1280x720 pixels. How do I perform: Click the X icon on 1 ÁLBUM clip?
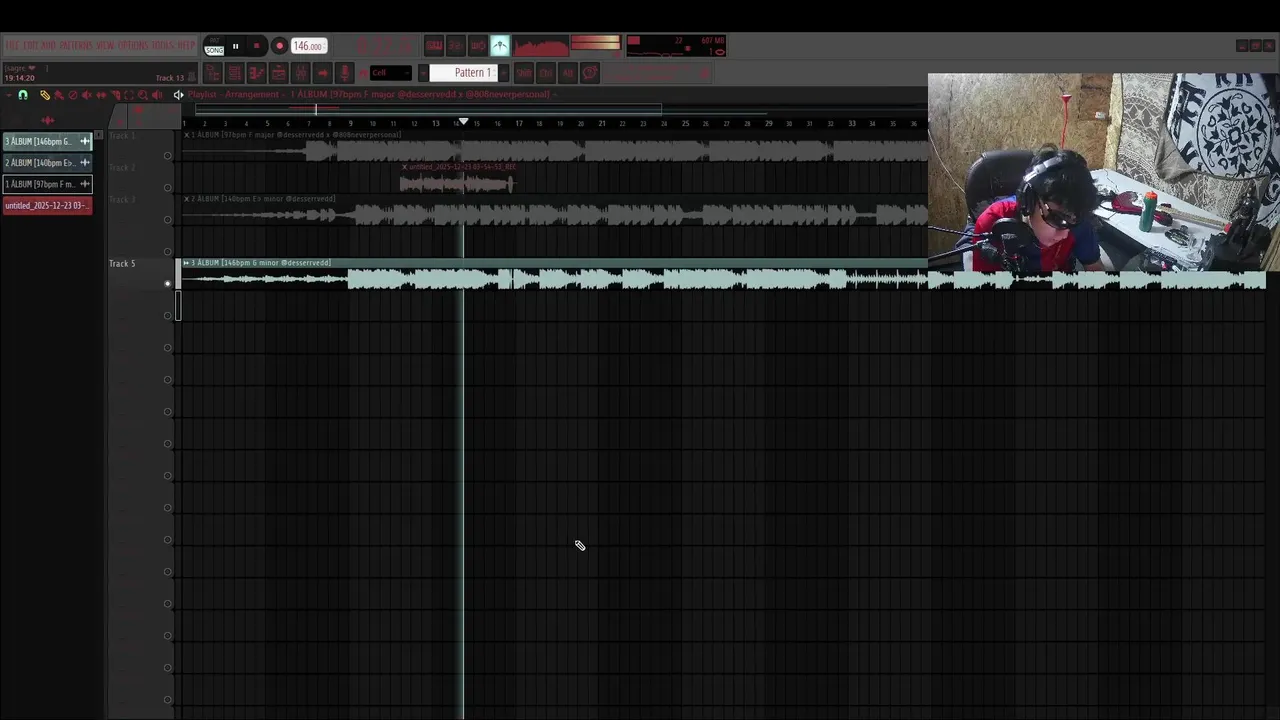[186, 134]
